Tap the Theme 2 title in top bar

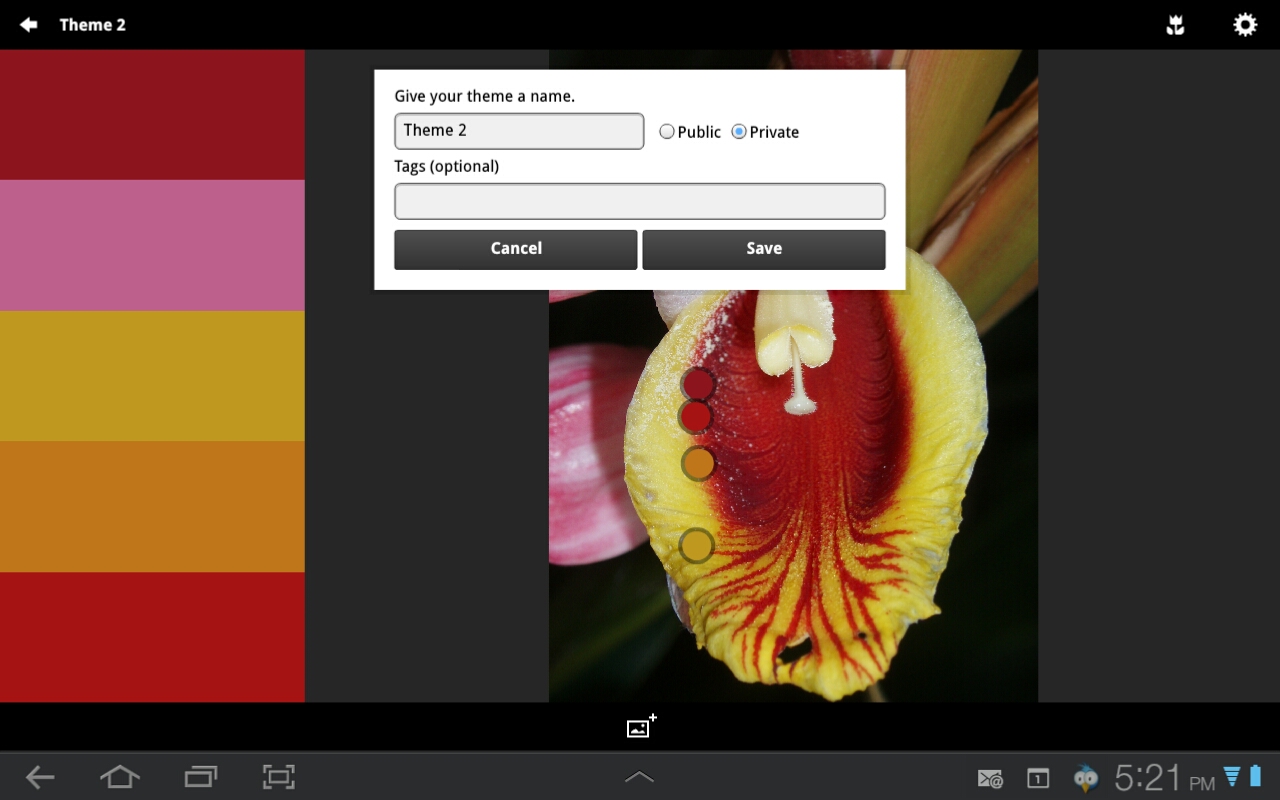[92, 25]
